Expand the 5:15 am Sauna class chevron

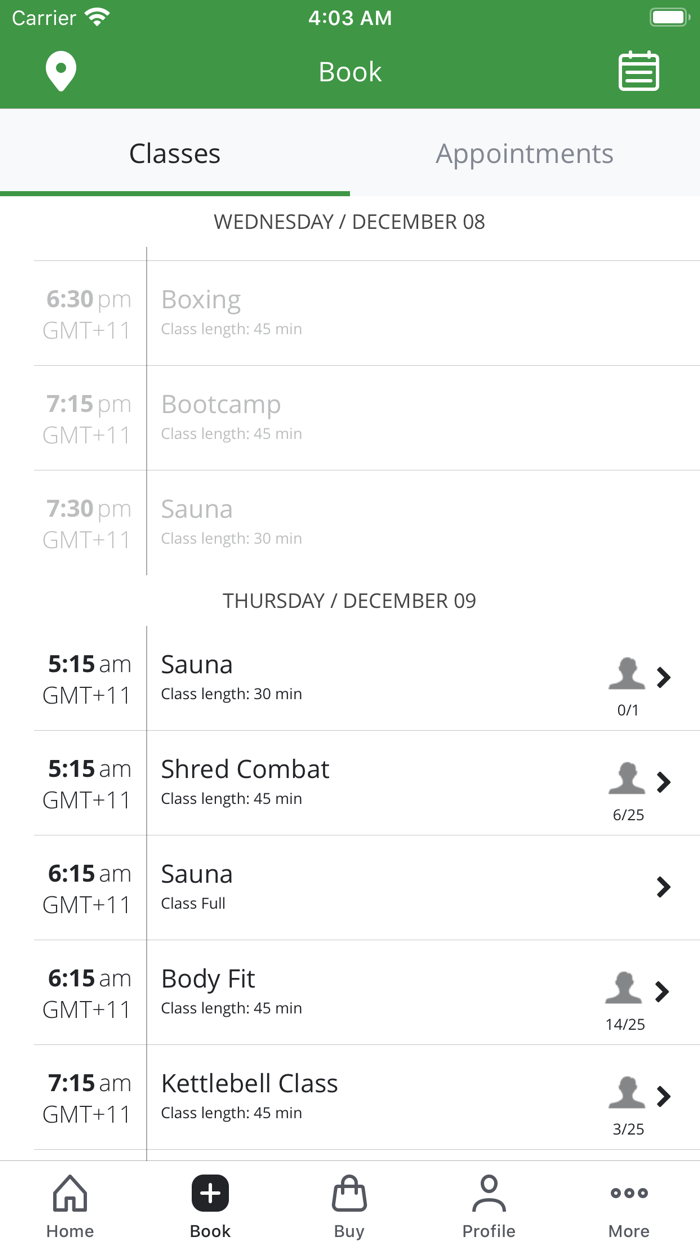click(663, 677)
